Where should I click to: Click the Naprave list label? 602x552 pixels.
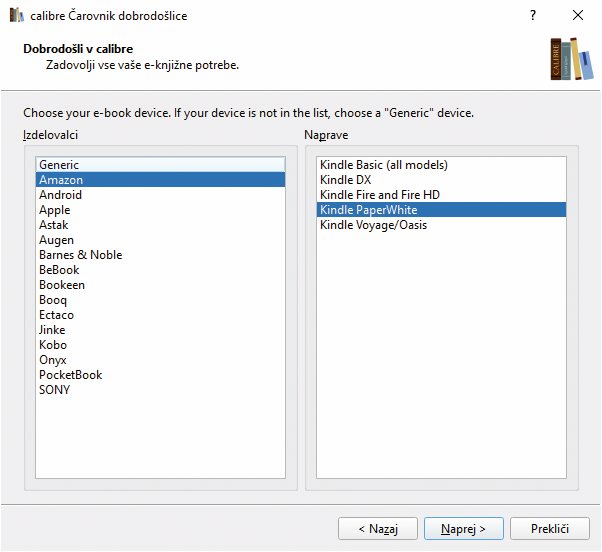click(x=326, y=135)
